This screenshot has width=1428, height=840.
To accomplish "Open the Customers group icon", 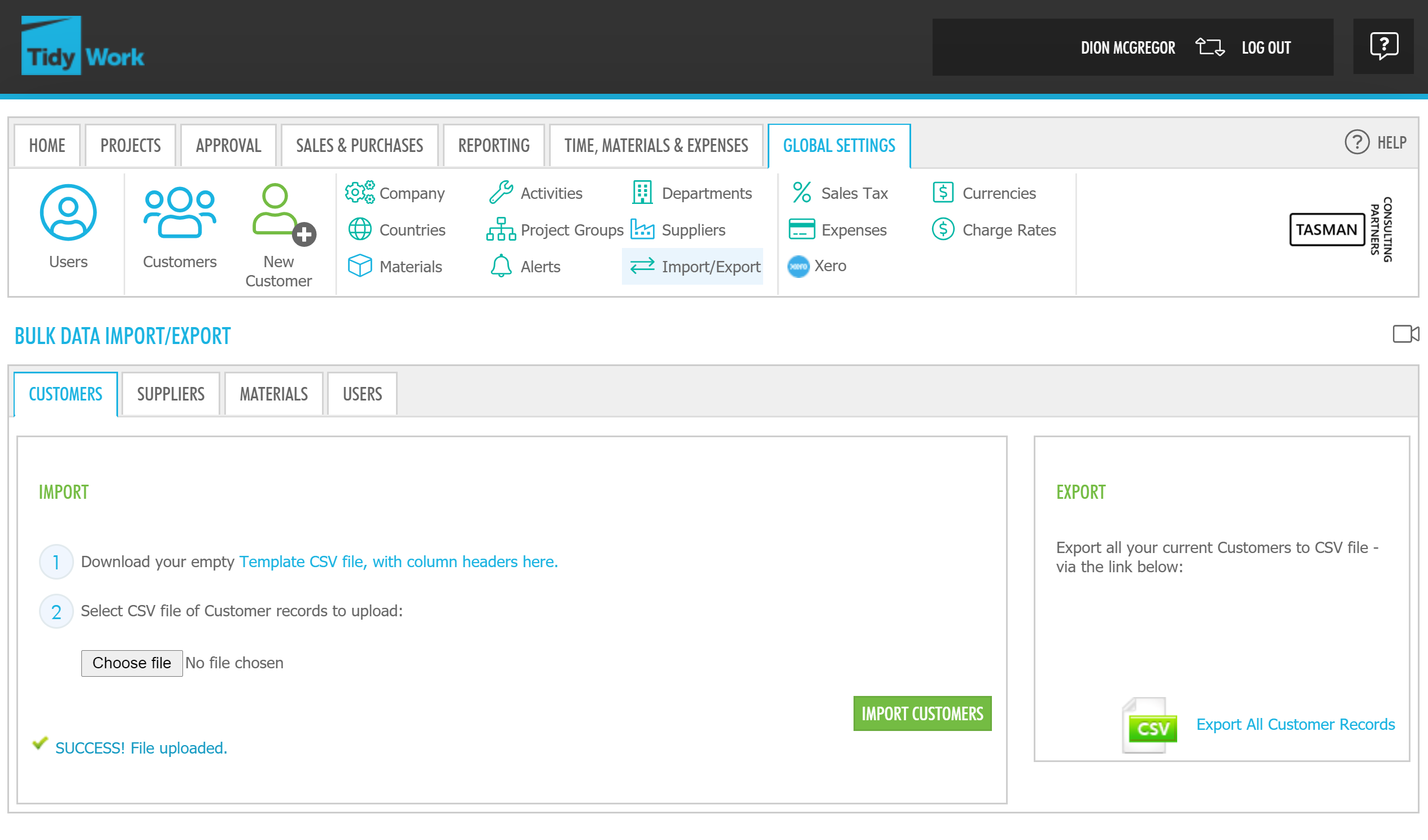I will coord(179,213).
